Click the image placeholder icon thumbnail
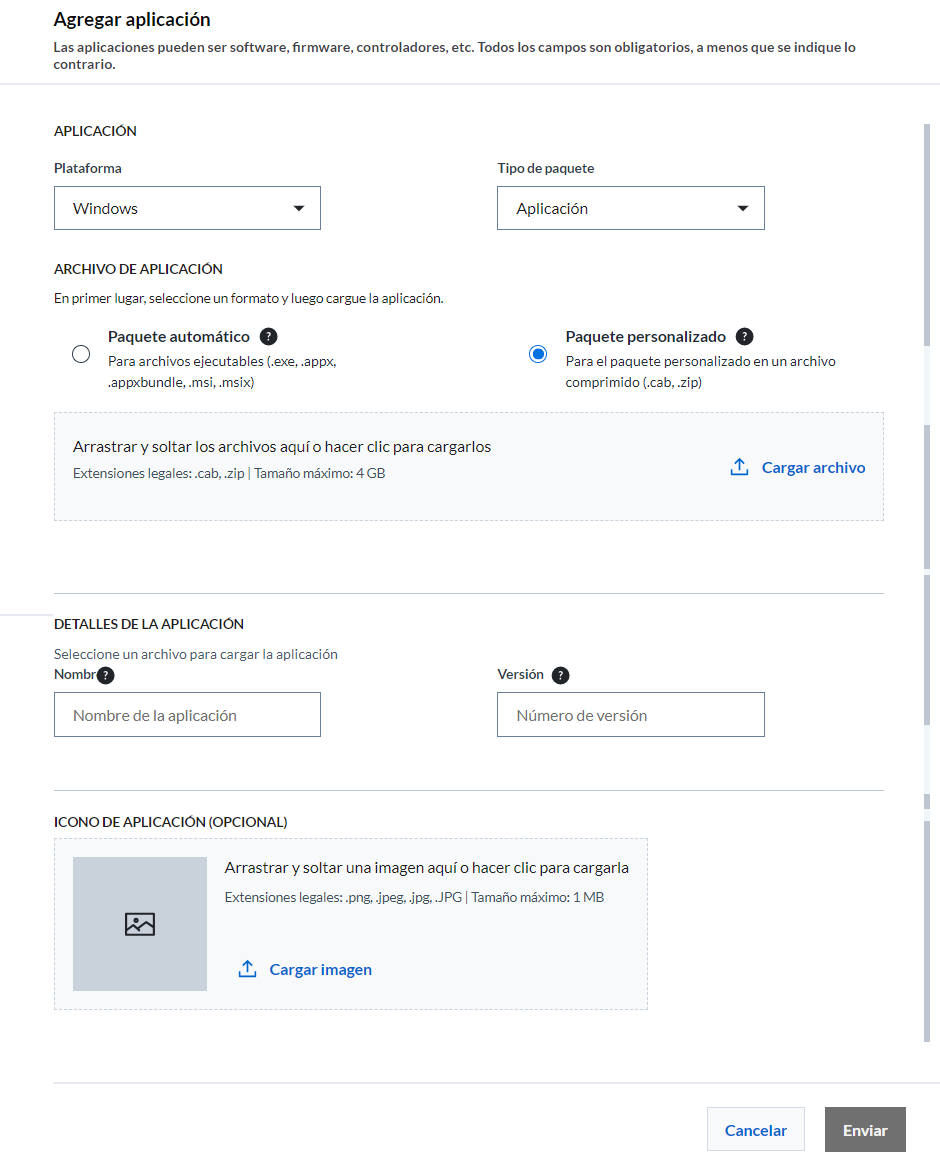The width and height of the screenshot is (940, 1176). coord(140,924)
